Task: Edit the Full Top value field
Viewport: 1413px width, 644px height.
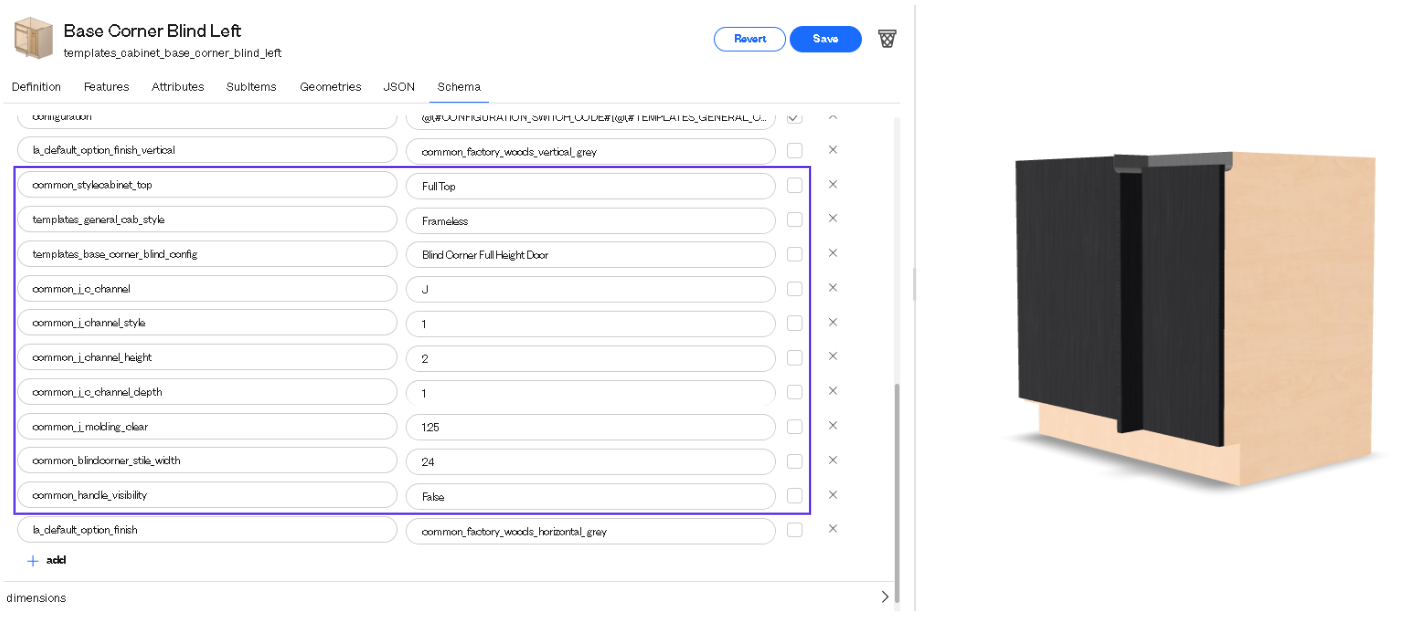Action: (591, 186)
